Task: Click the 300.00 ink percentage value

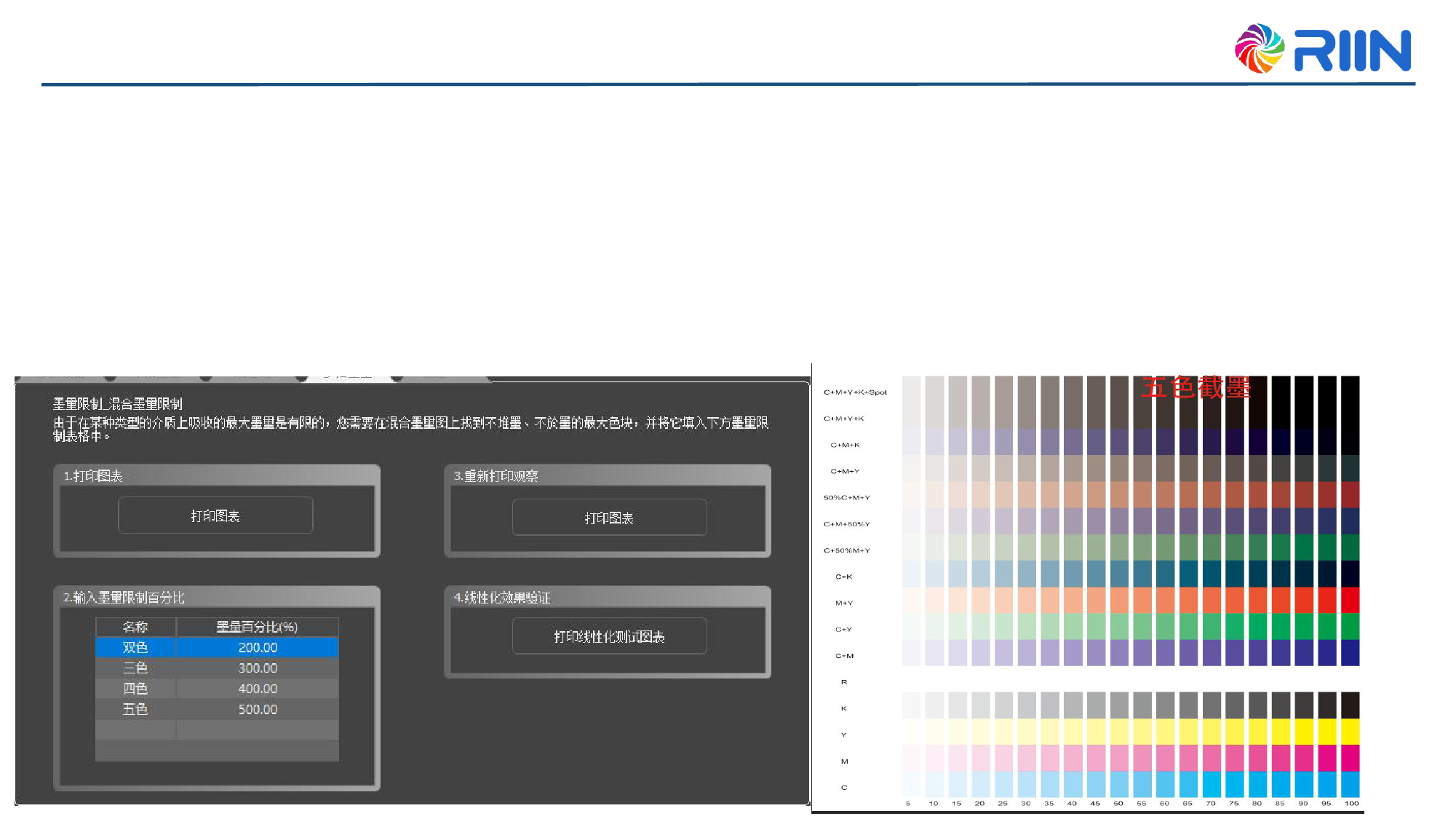Action: coord(258,668)
